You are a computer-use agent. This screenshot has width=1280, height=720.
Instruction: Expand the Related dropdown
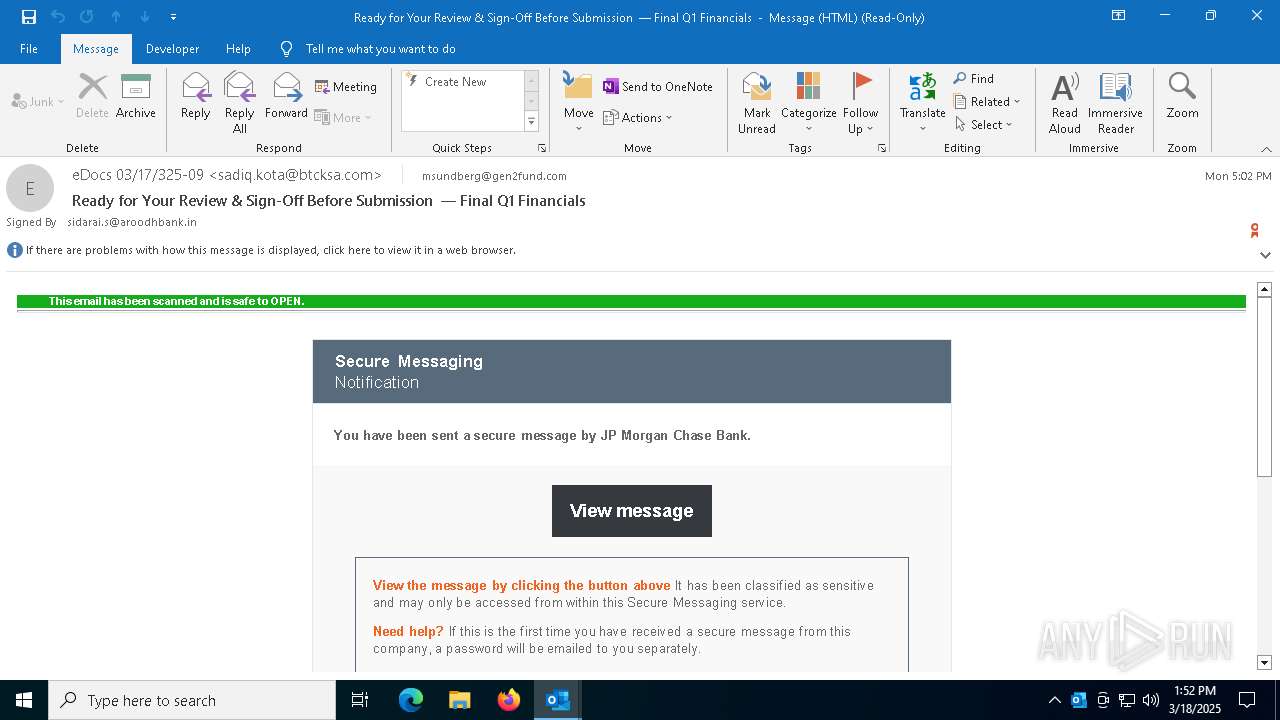click(987, 101)
